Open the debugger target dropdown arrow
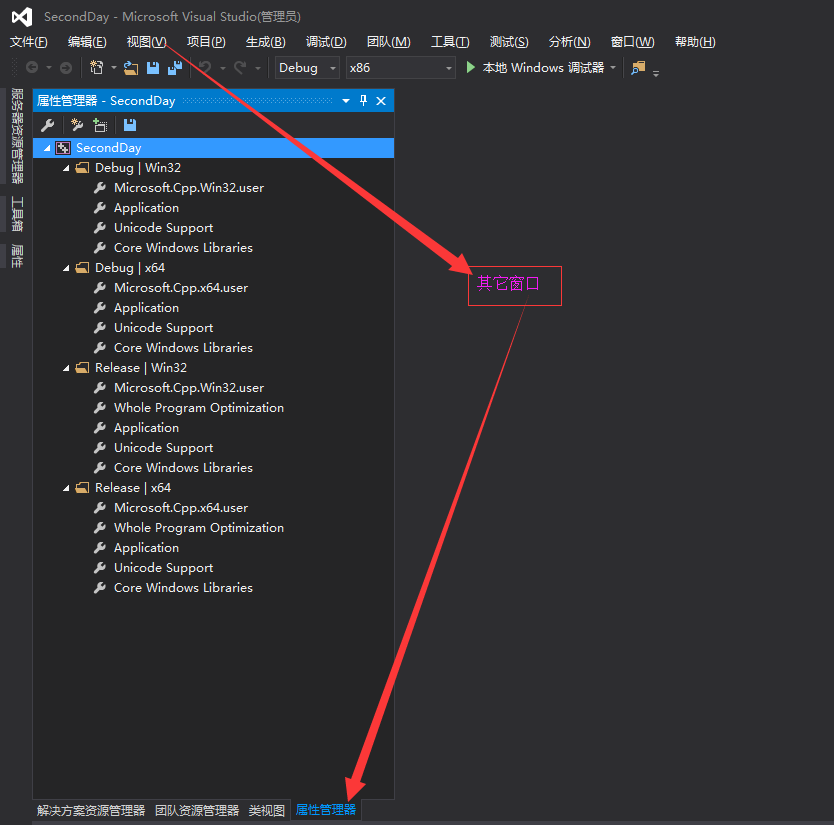 pyautogui.click(x=613, y=68)
